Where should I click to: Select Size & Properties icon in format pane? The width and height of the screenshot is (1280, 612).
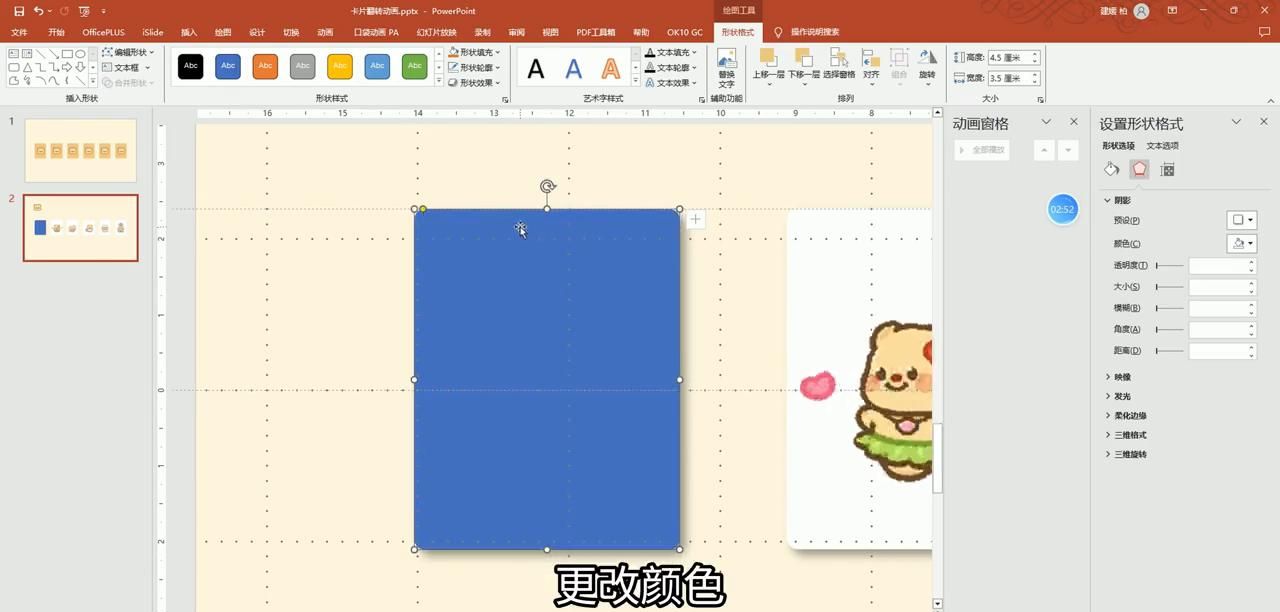[1167, 169]
